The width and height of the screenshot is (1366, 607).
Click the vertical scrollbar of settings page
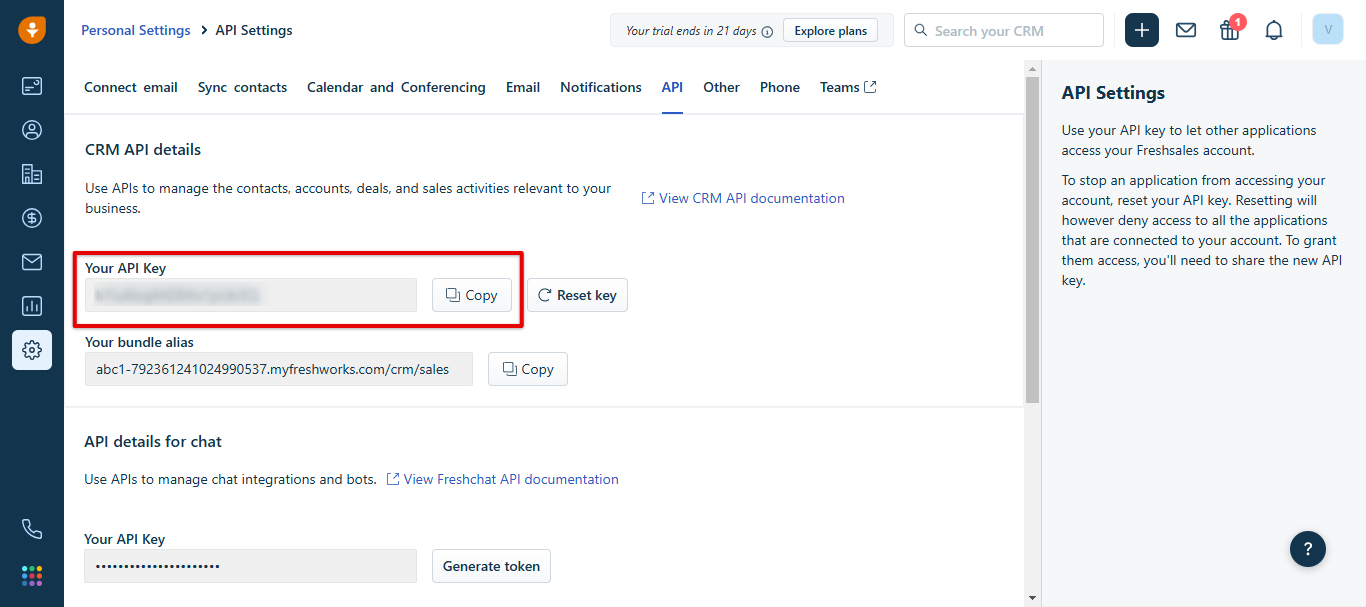1033,240
